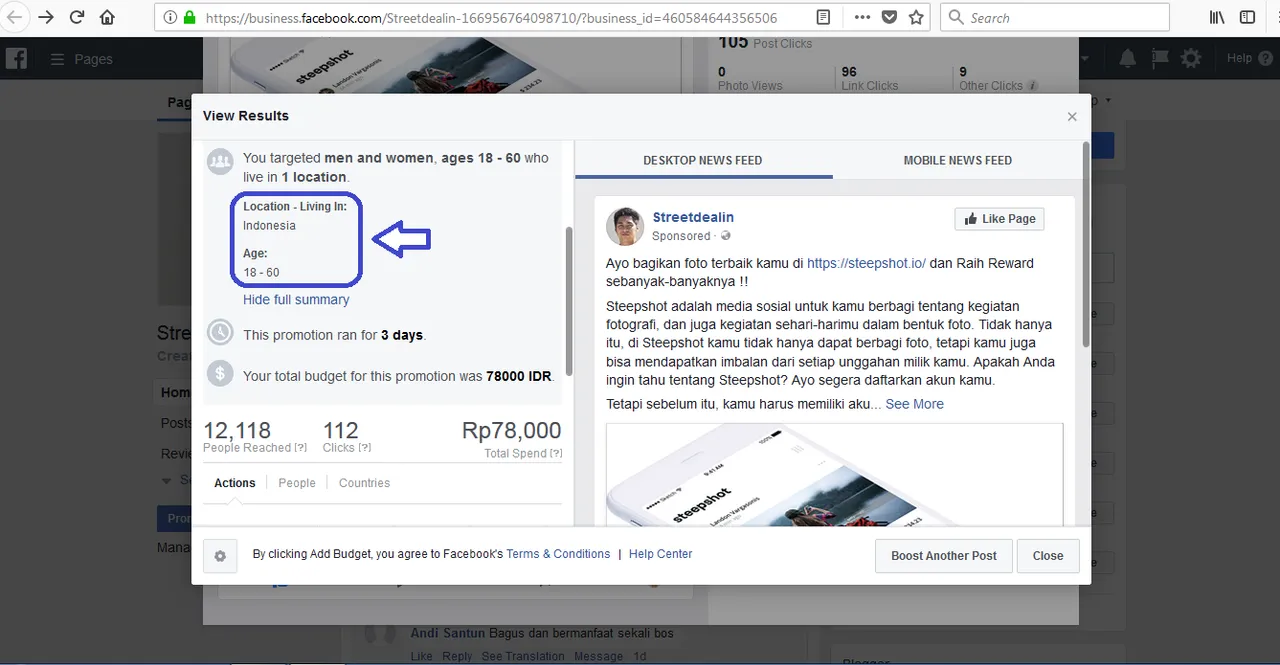The image size is (1280, 665).
Task: Open the Clicks [?] help tip
Action: coord(365,448)
